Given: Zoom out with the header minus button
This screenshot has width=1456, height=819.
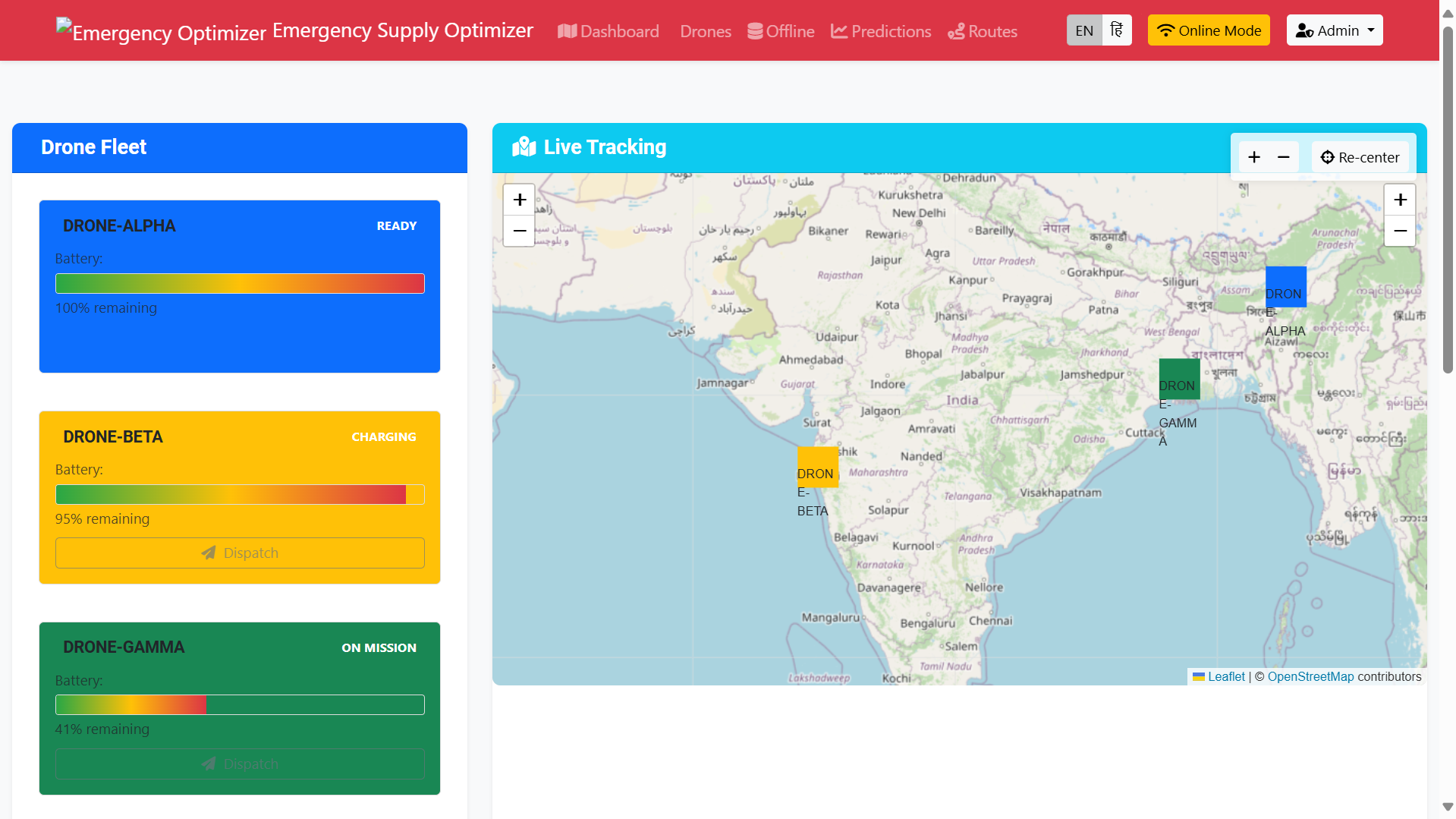Looking at the screenshot, I should coord(1284,157).
